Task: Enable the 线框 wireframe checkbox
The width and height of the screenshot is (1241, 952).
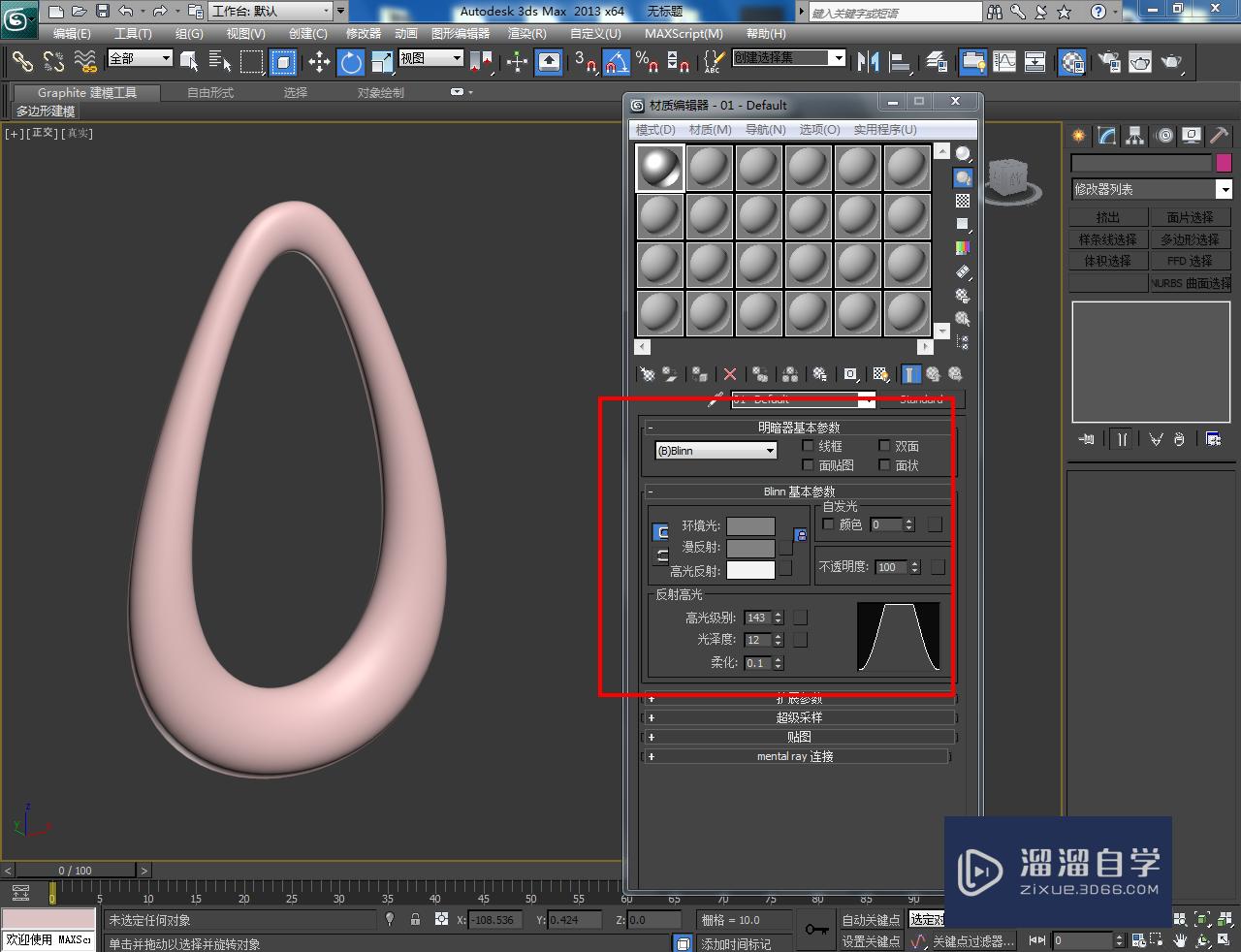Action: coord(809,446)
